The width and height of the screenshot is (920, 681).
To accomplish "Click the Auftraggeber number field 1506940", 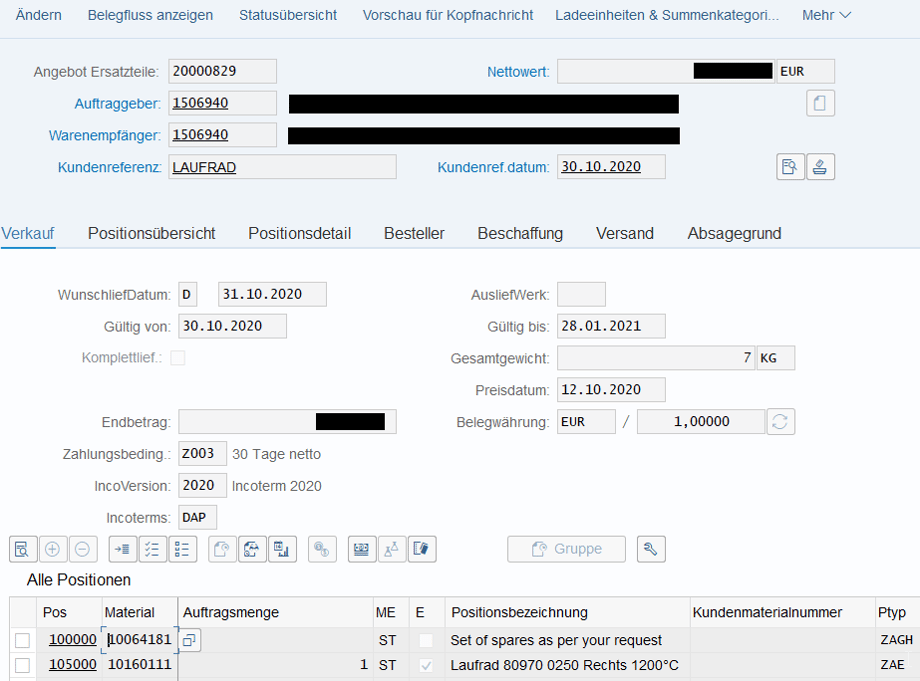I will [x=222, y=103].
